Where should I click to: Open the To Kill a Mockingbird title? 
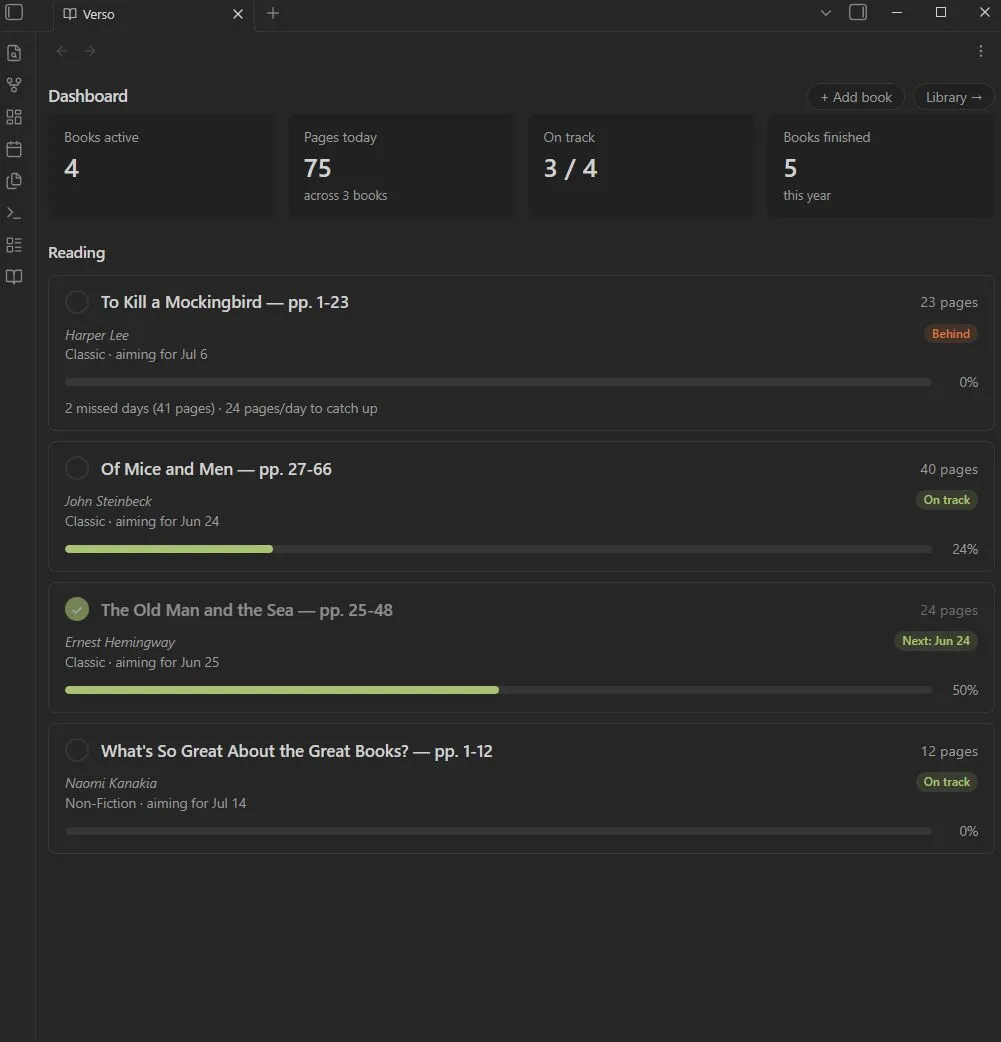coord(225,302)
